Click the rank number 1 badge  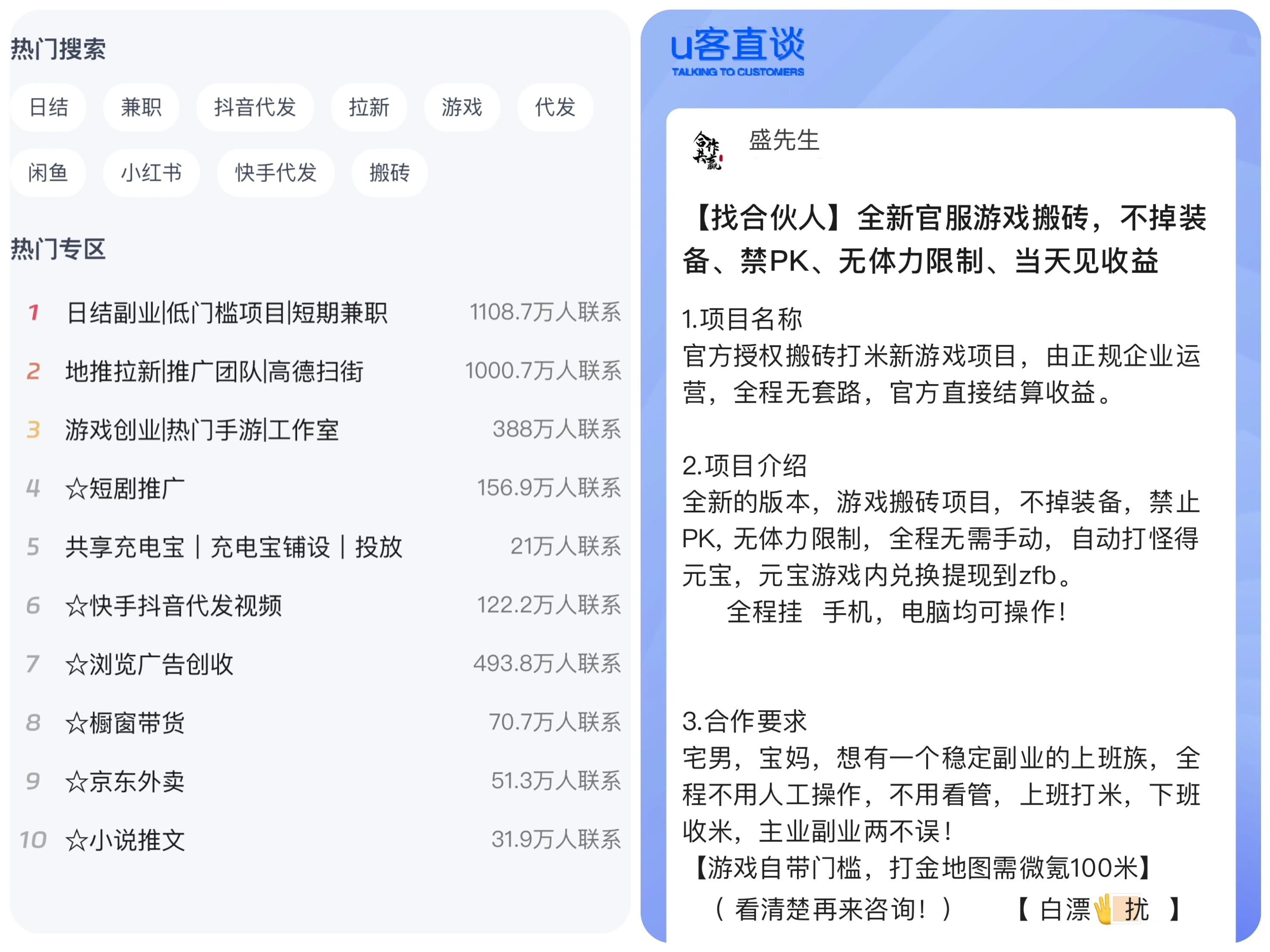(33, 313)
